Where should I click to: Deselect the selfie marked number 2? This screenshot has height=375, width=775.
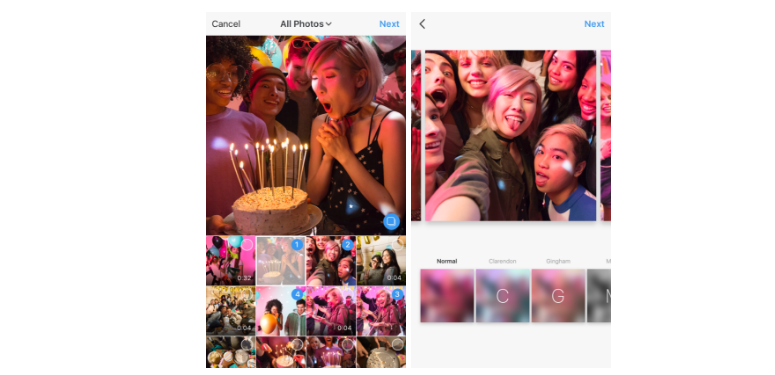[x=347, y=245]
